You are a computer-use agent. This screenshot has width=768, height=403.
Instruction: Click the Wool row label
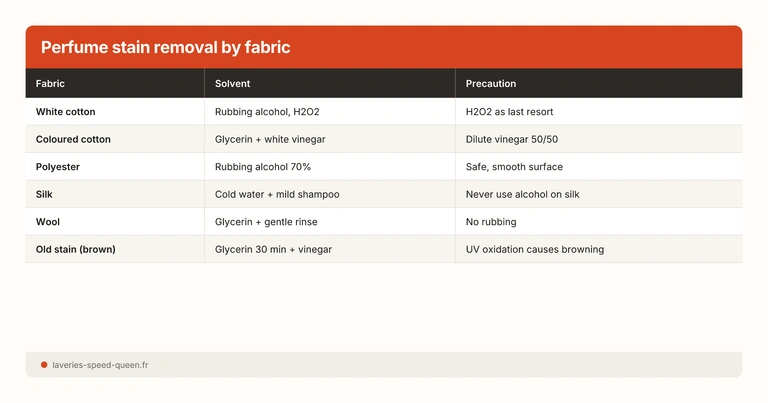(x=47, y=222)
